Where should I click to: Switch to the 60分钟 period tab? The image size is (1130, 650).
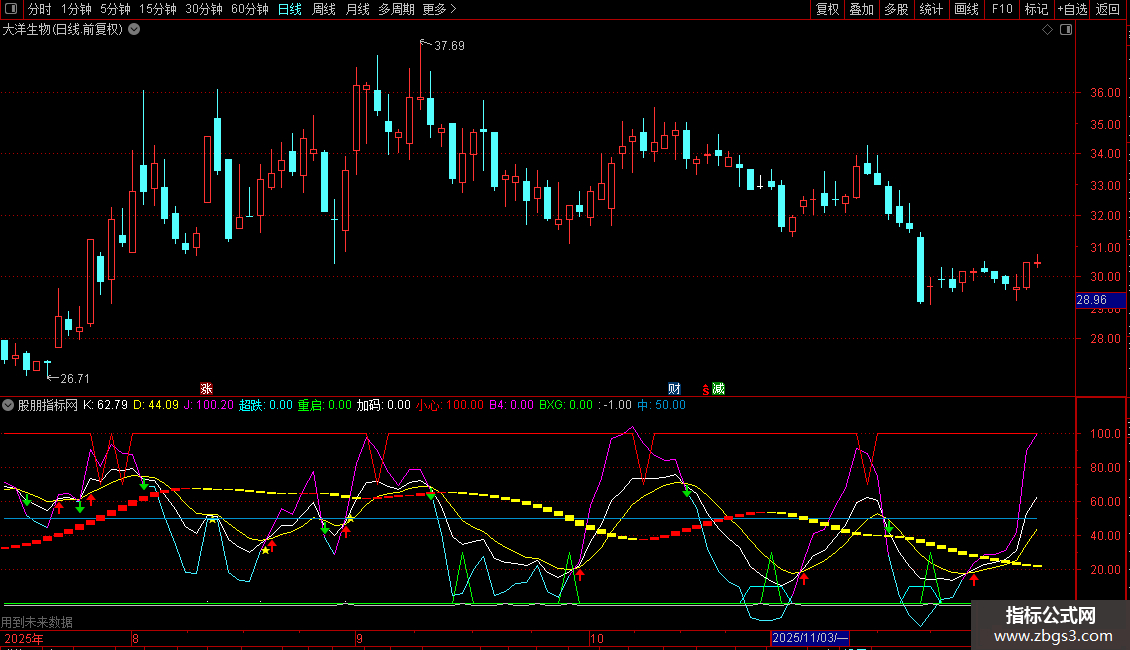(249, 10)
